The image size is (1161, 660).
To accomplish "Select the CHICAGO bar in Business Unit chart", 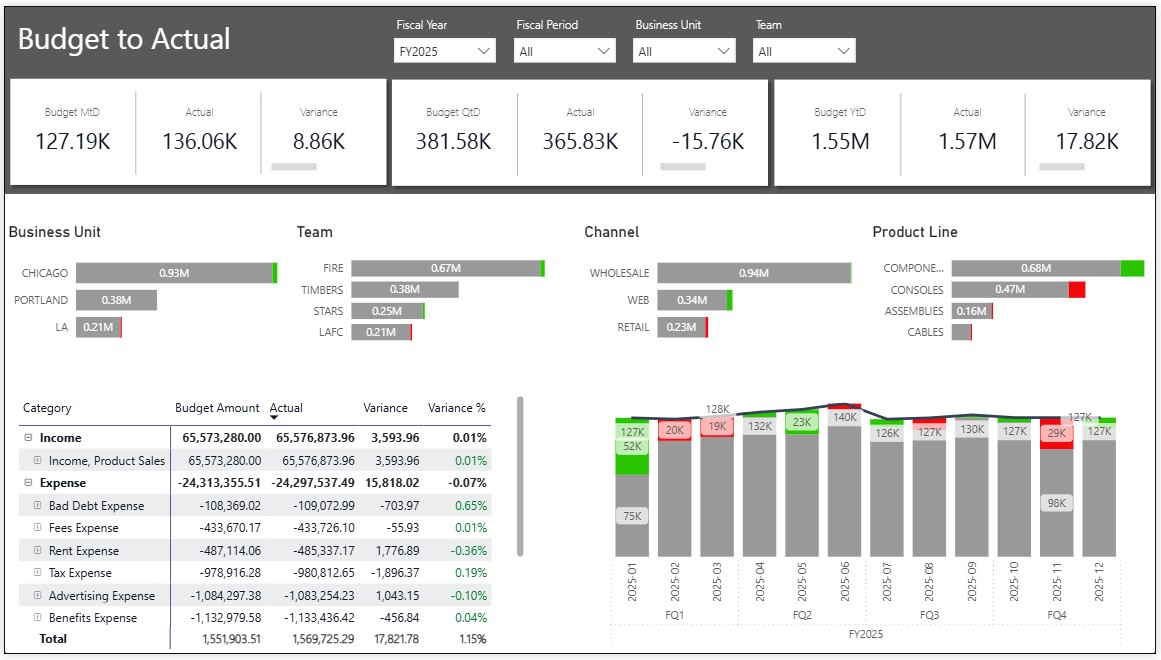I will pos(176,272).
